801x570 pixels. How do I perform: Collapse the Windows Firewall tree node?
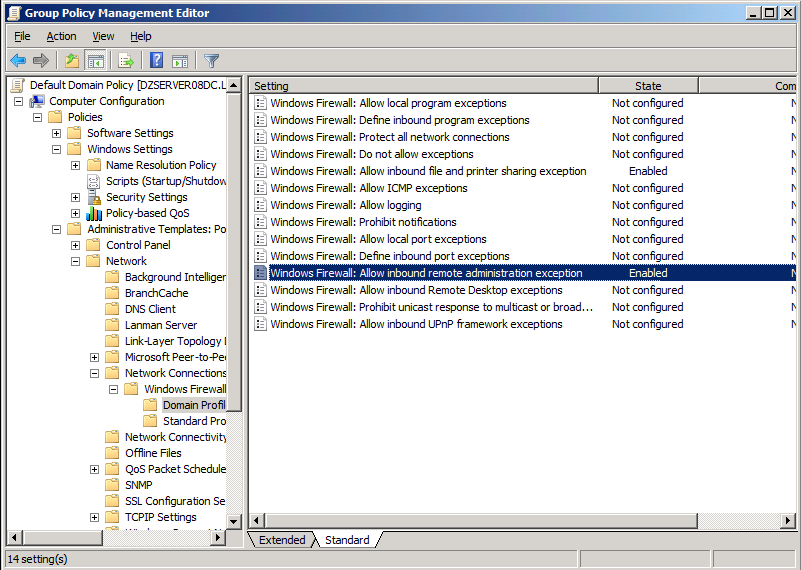[x=113, y=389]
